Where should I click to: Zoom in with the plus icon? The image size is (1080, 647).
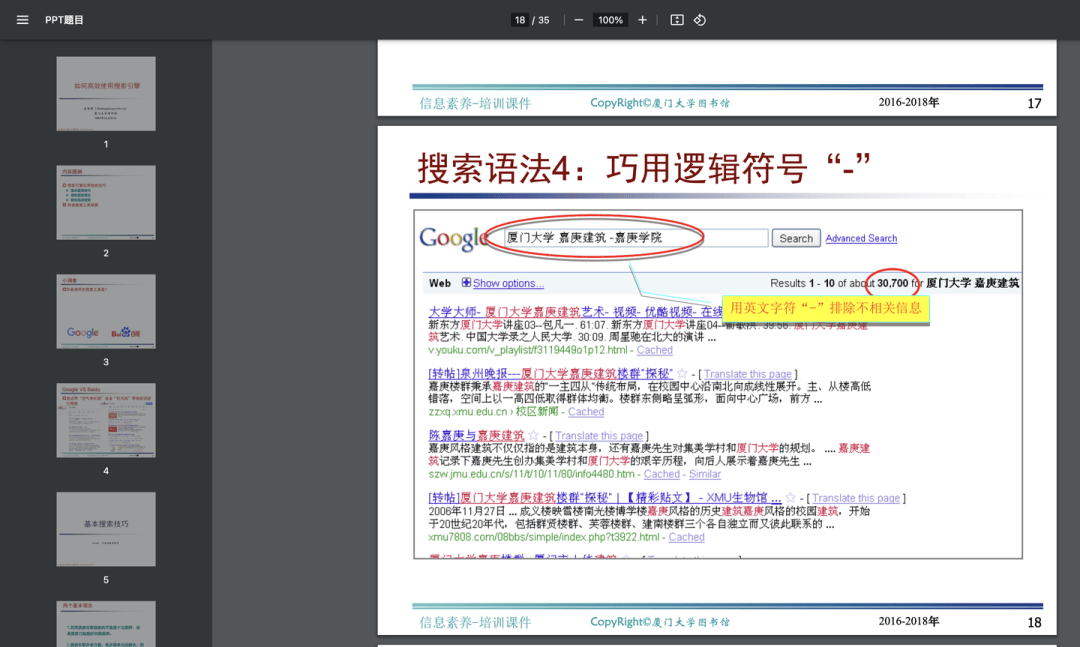click(642, 20)
